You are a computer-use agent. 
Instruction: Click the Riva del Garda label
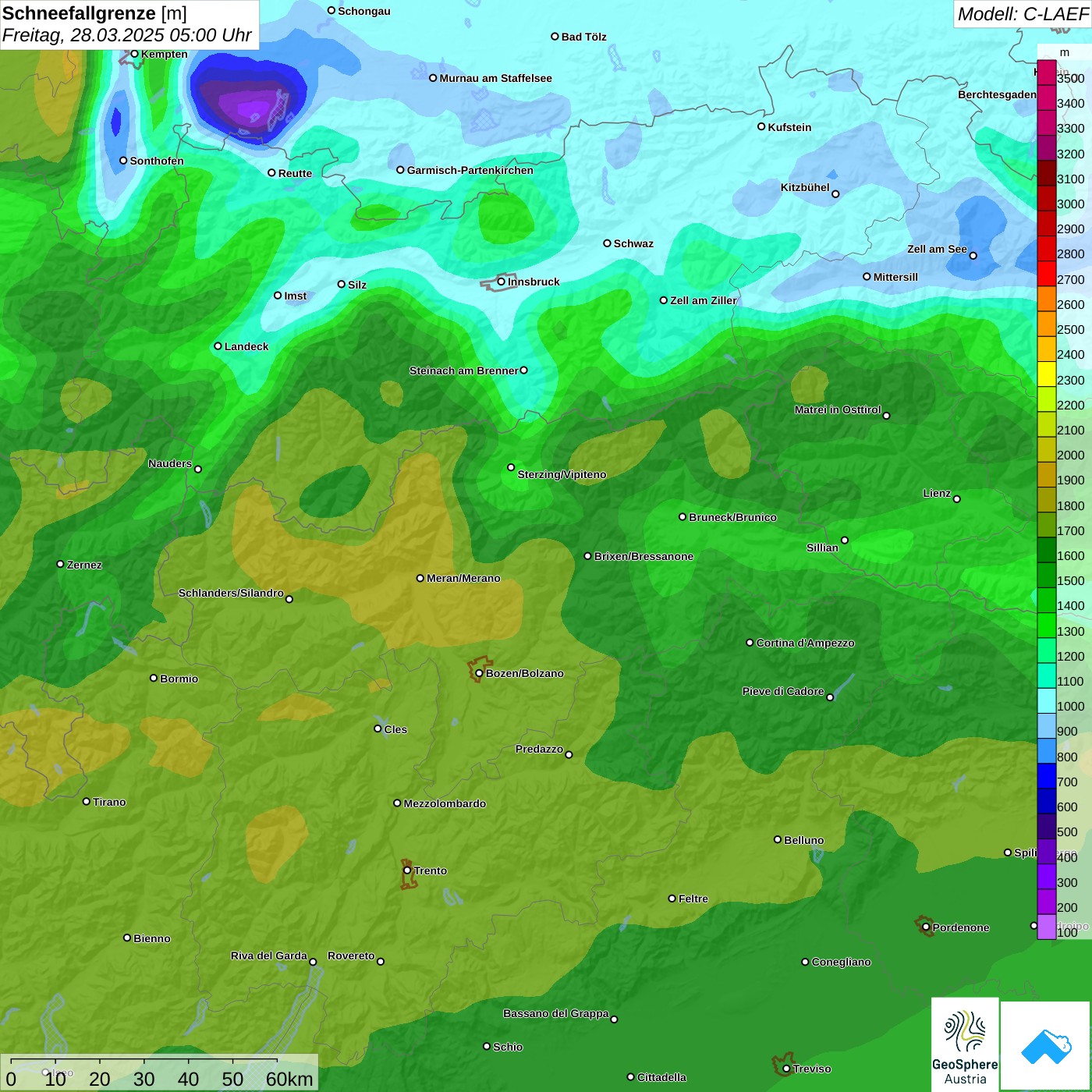tap(269, 955)
